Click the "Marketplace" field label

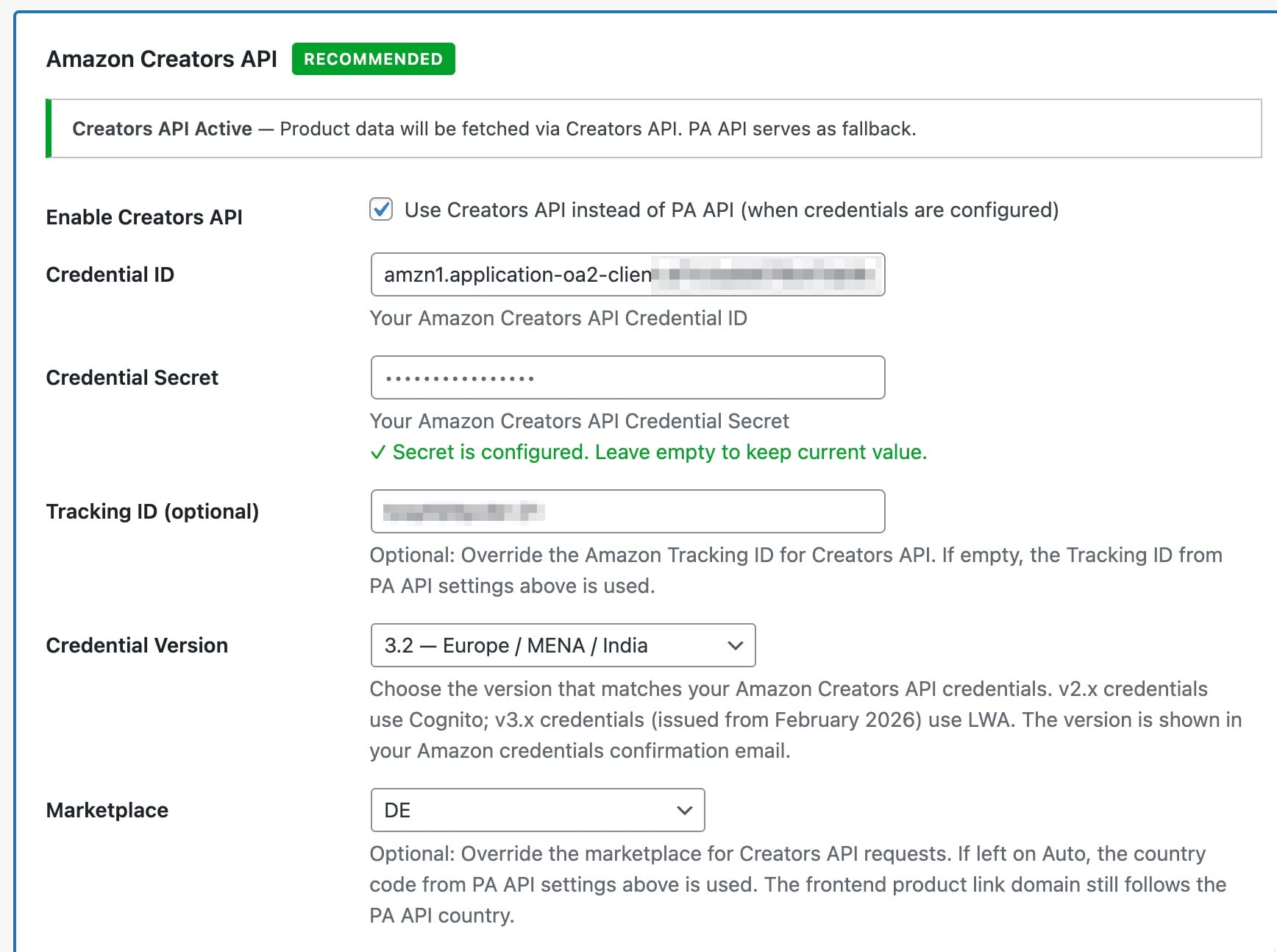point(107,810)
